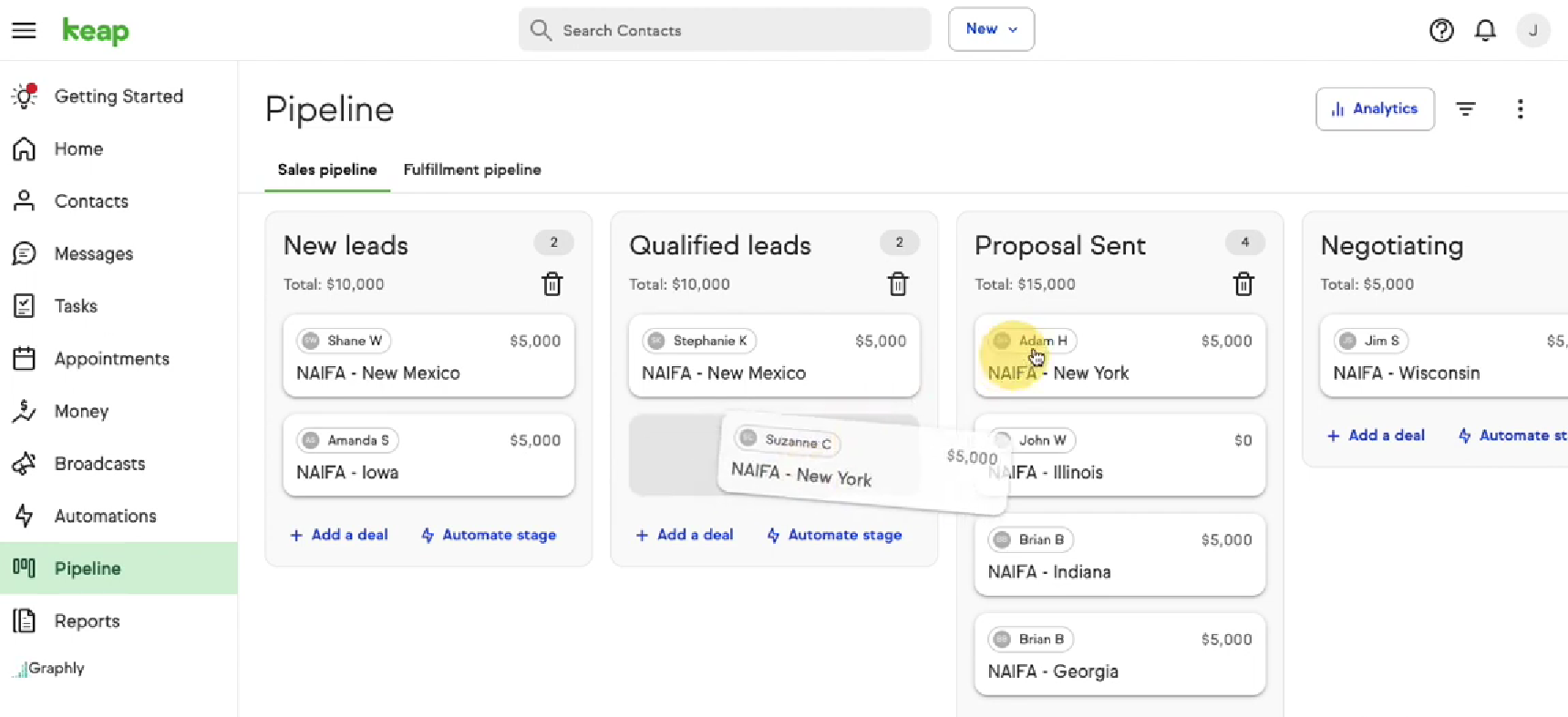Open the Jim S NAIFA - Wisconsin deal
This screenshot has width=1568, height=717.
(x=1444, y=356)
